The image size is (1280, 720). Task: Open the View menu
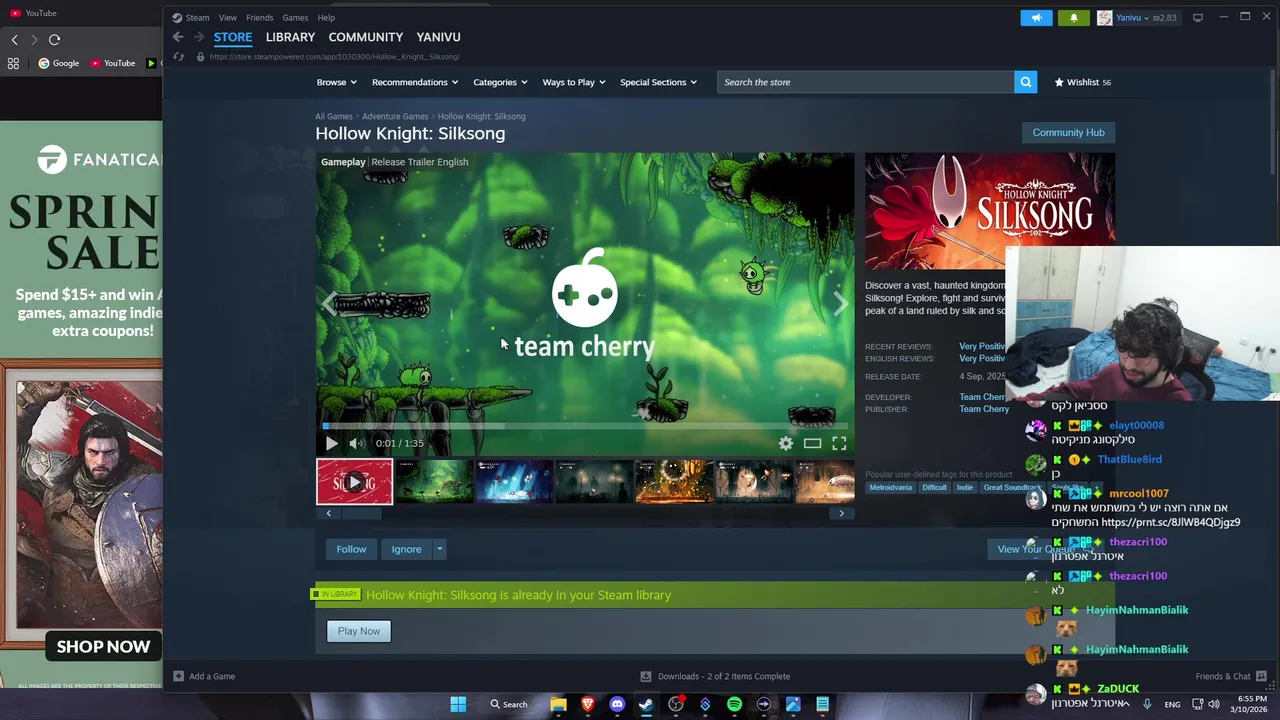click(228, 17)
